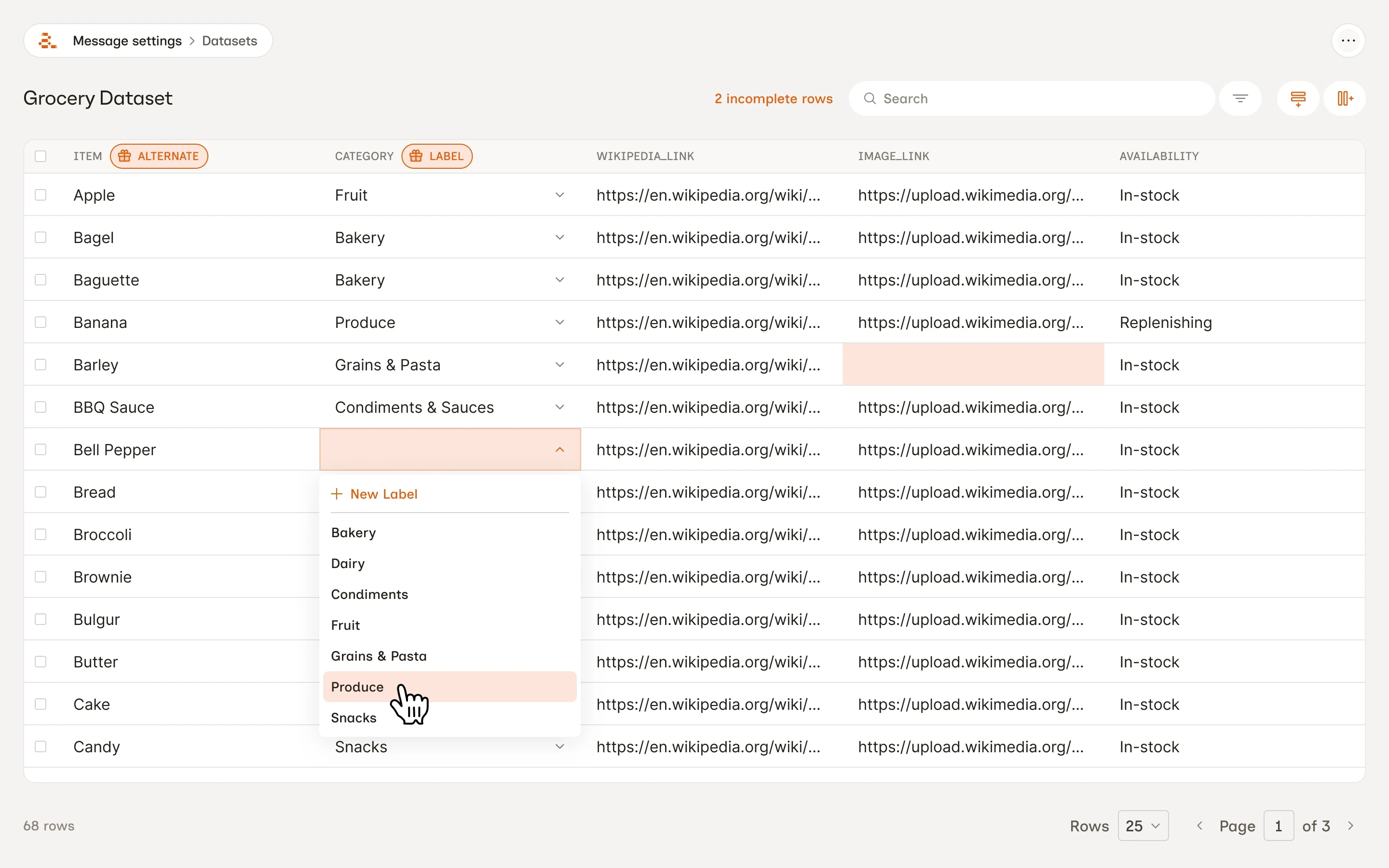Open the three-dot more options menu
The height and width of the screenshot is (868, 1389).
tap(1348, 41)
